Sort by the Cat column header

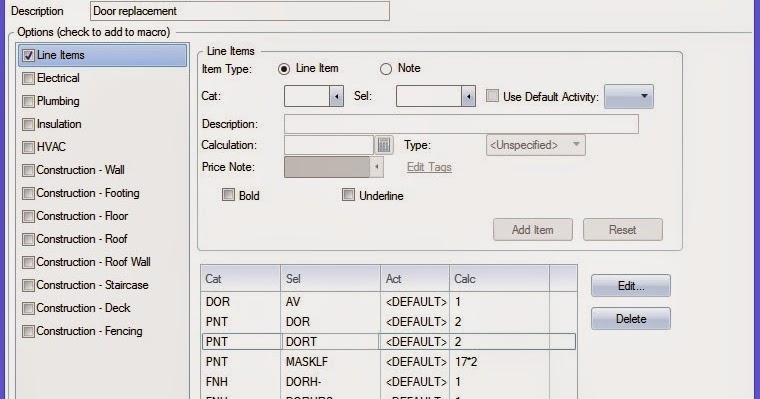[240, 279]
